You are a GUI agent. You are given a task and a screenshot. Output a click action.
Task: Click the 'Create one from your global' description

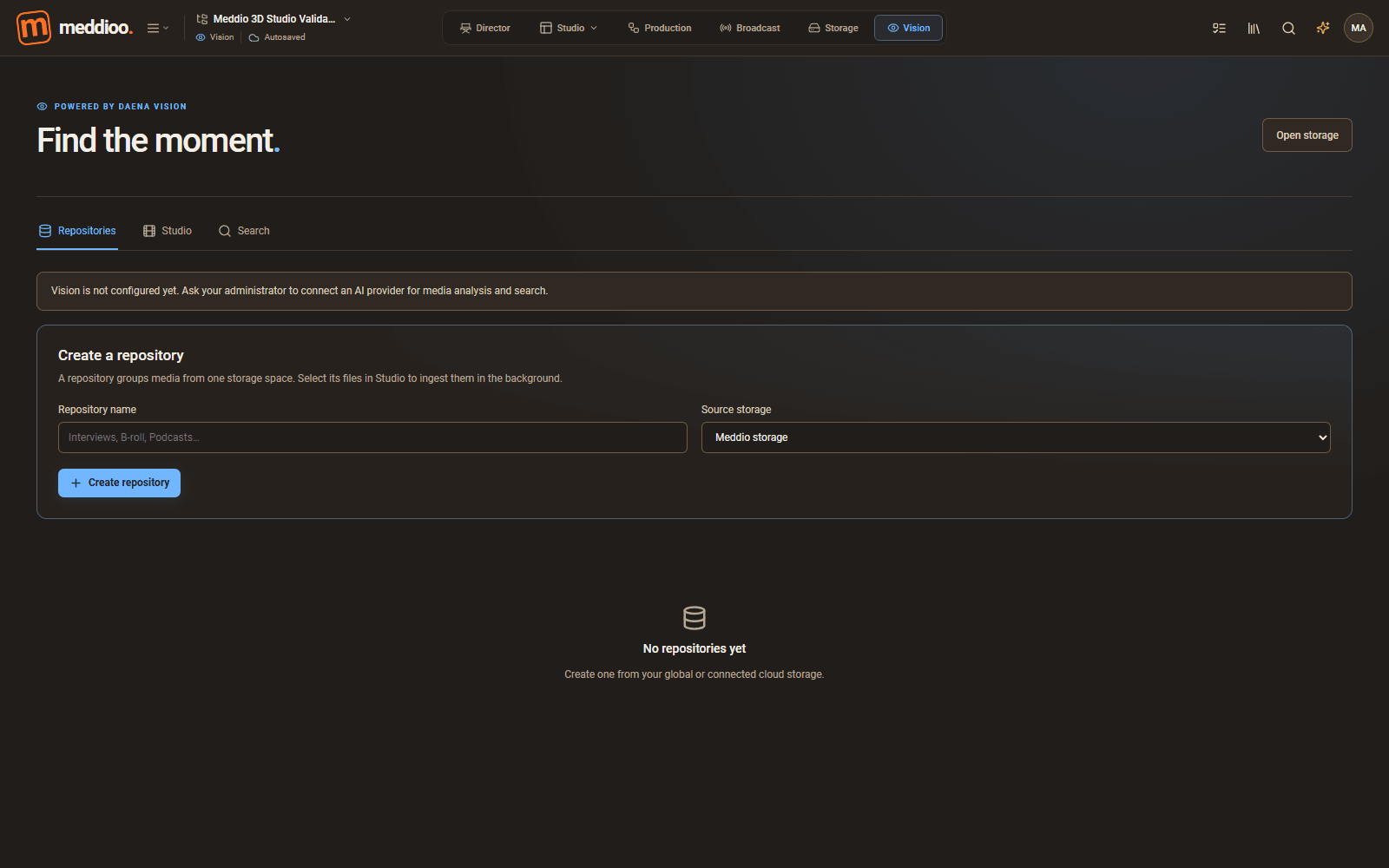pos(694,674)
